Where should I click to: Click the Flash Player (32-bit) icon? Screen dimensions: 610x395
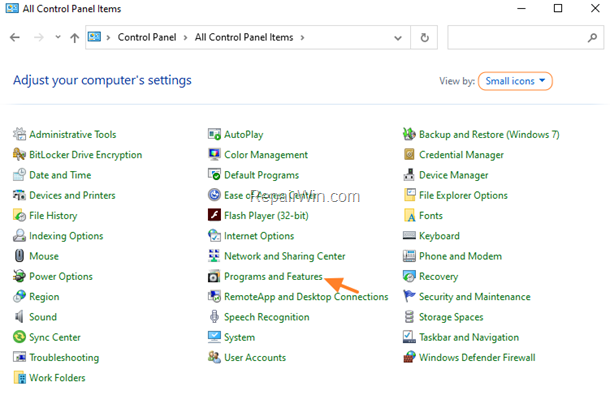[214, 215]
